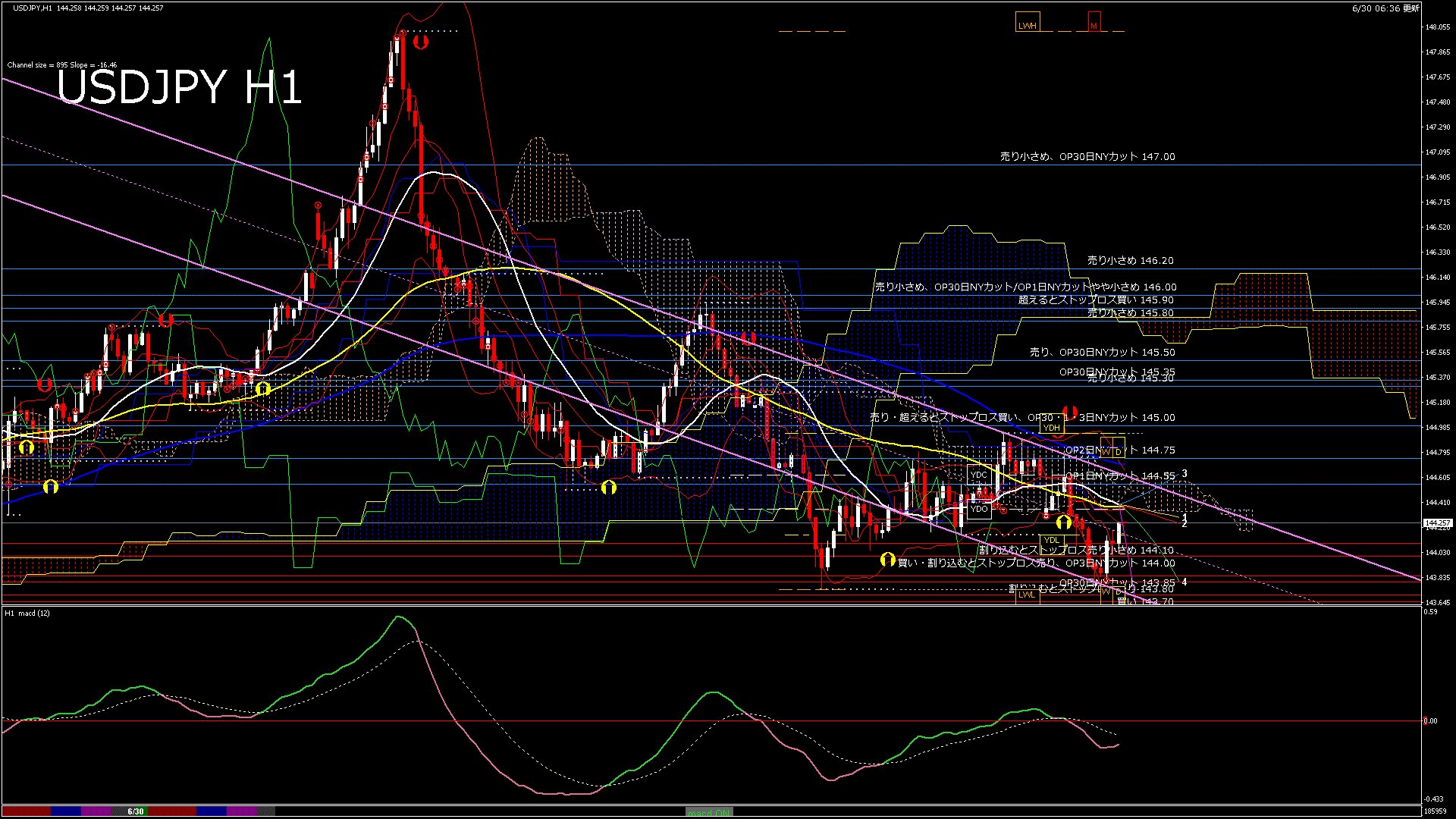
Task: Click the 148.055 price axis label
Action: (1438, 27)
